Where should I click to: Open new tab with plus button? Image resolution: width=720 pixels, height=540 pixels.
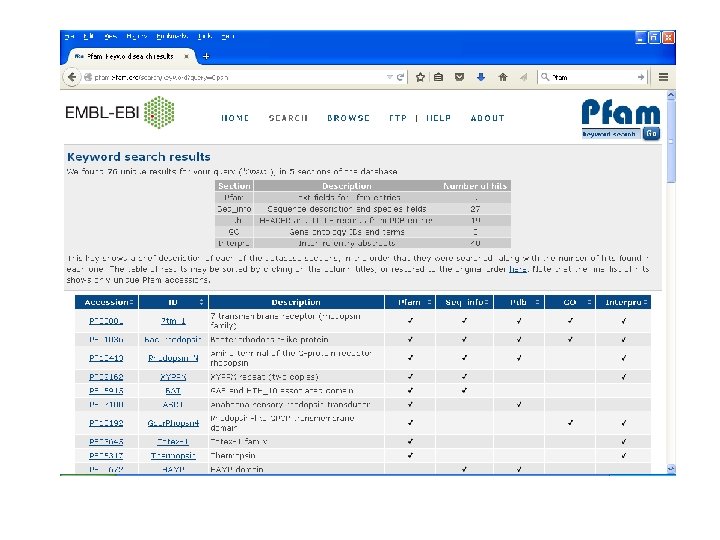pos(206,56)
